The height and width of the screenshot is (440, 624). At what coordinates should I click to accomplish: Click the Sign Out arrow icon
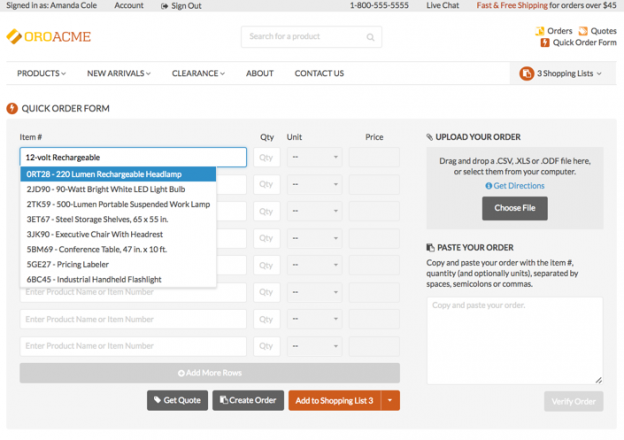click(164, 6)
